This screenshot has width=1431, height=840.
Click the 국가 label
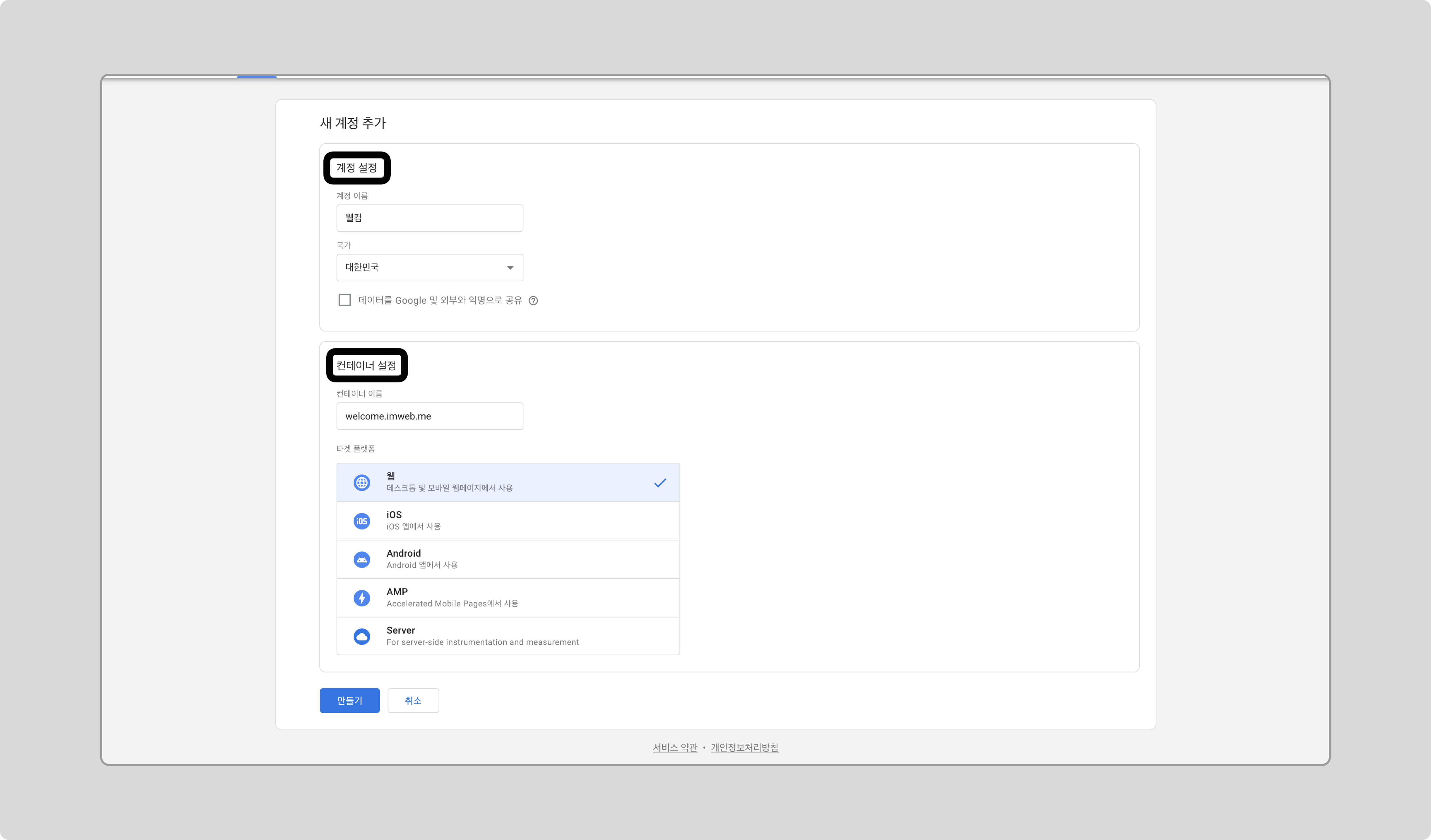coord(343,245)
